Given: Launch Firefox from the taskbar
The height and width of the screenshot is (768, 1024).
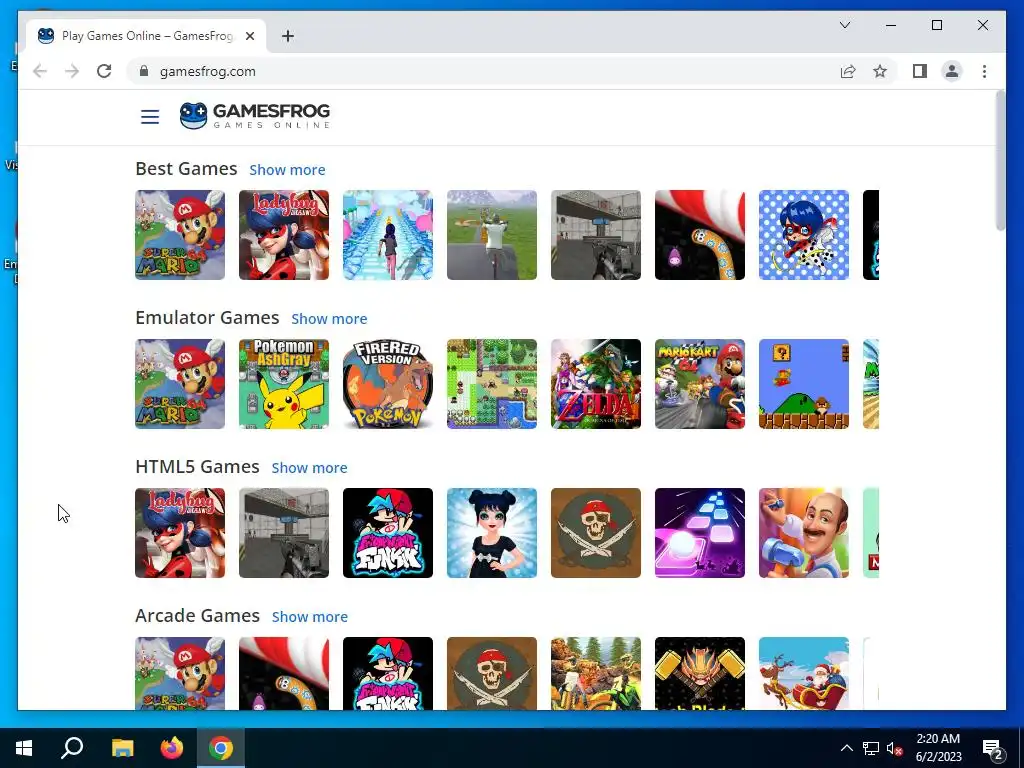Looking at the screenshot, I should click(172, 748).
